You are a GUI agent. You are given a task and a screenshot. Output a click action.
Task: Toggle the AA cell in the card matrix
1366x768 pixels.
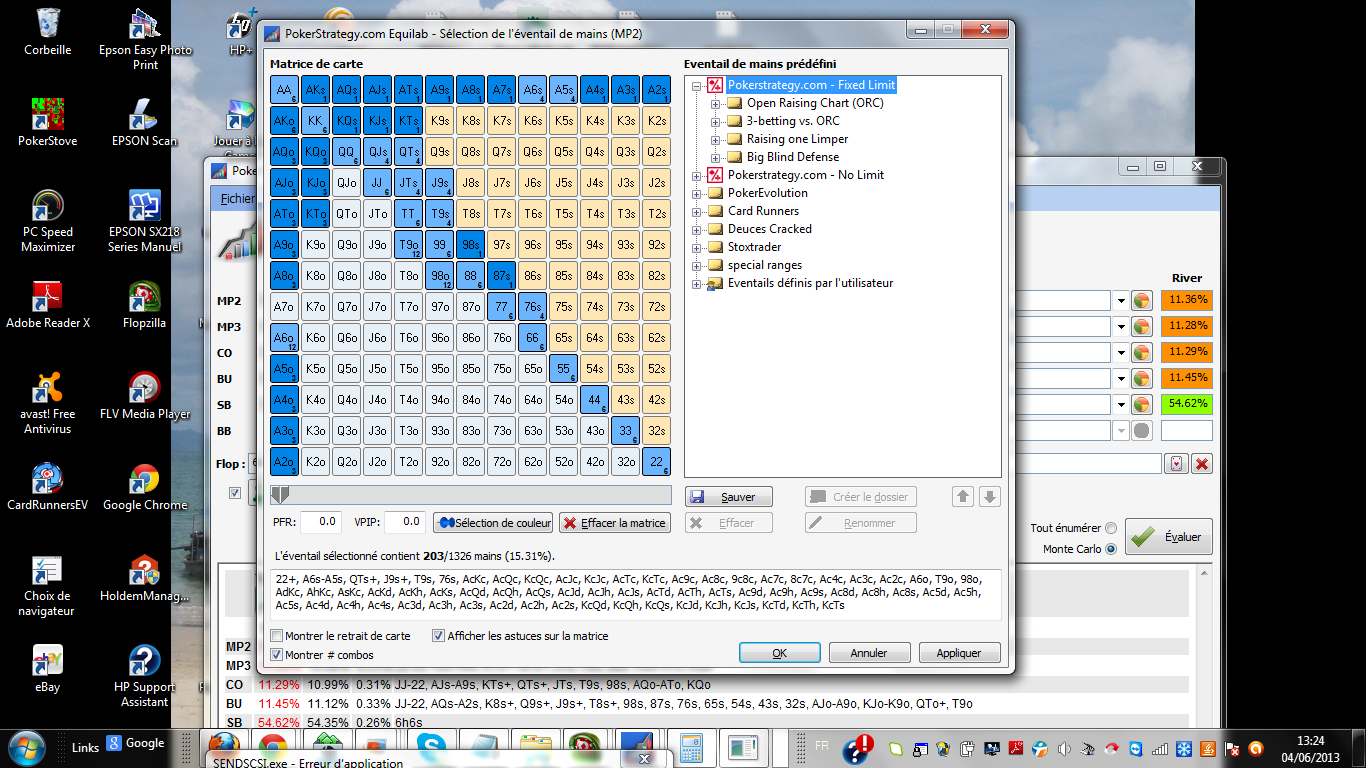(x=285, y=90)
